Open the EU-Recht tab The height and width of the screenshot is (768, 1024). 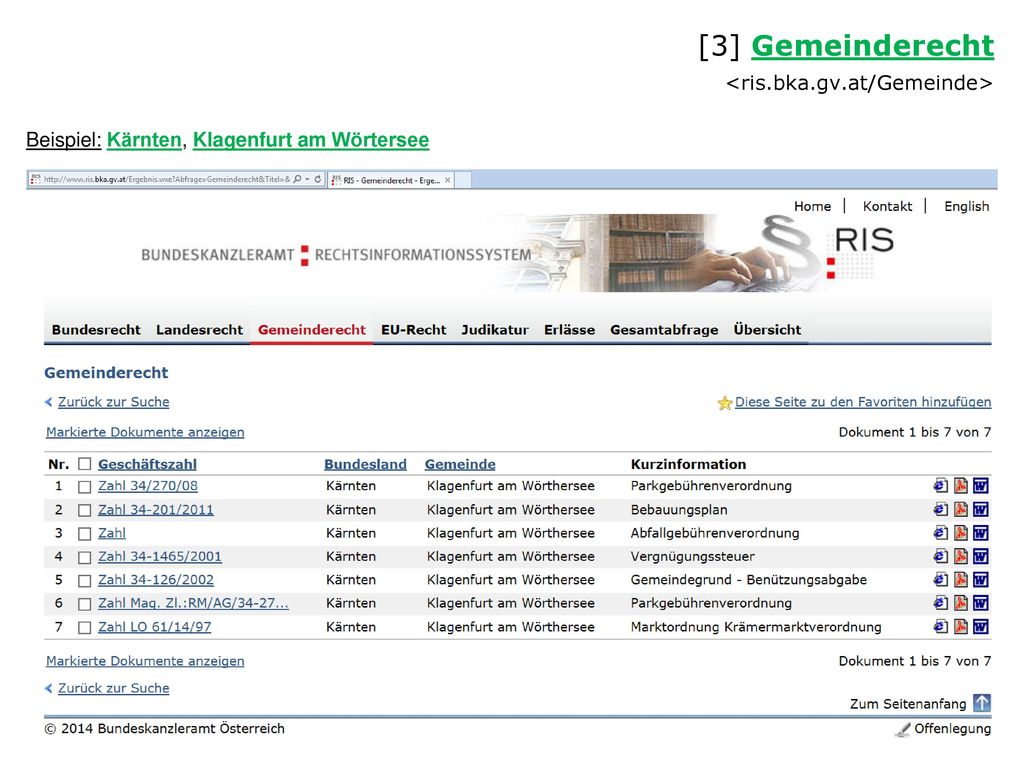(x=413, y=330)
